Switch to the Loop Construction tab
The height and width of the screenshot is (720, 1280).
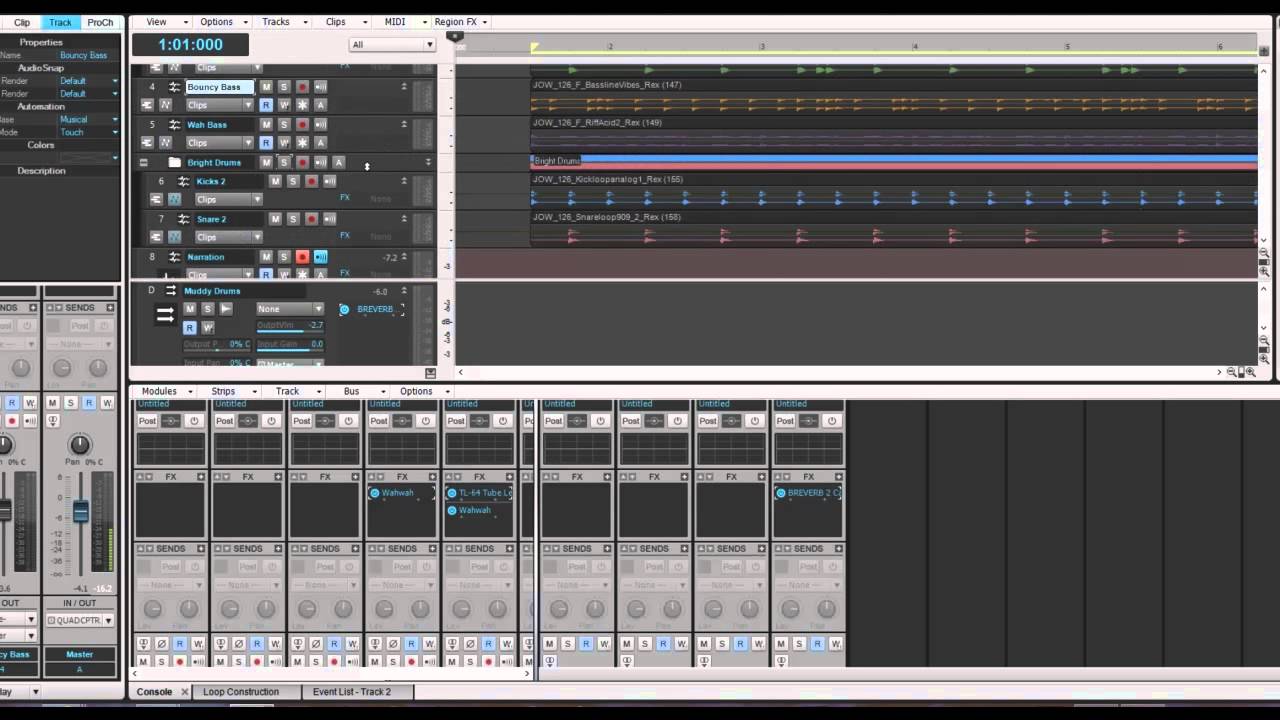click(241, 692)
